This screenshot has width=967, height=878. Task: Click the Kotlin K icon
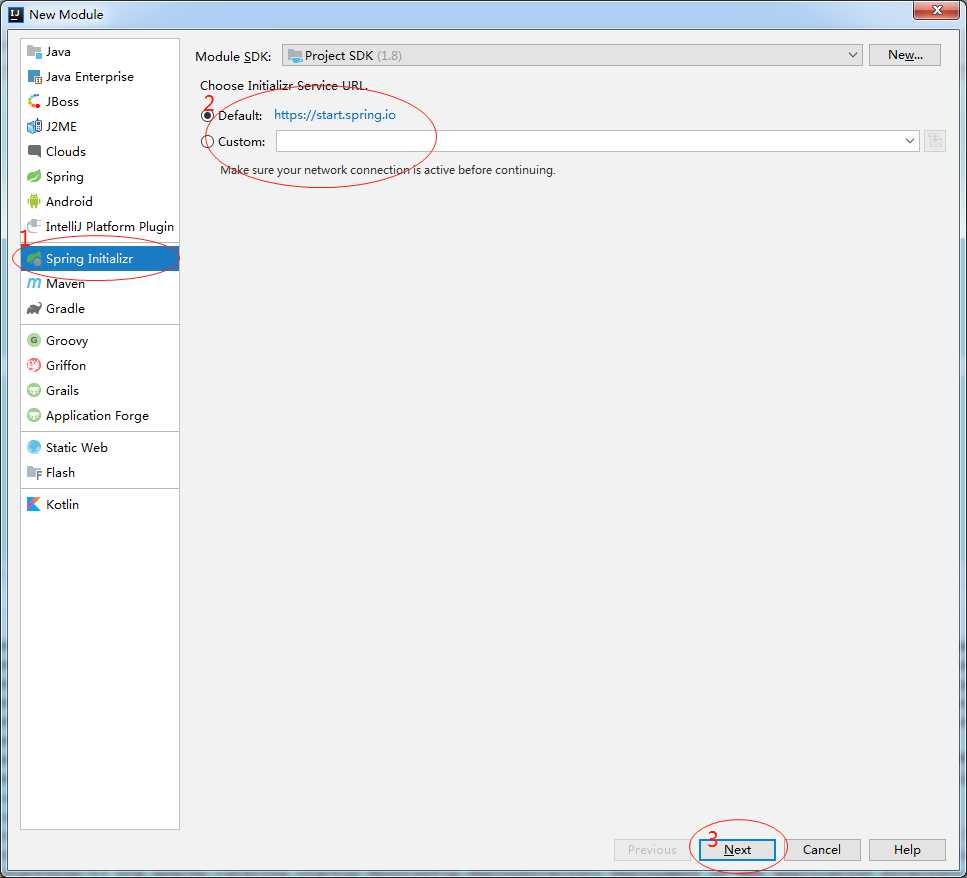pyautogui.click(x=34, y=504)
